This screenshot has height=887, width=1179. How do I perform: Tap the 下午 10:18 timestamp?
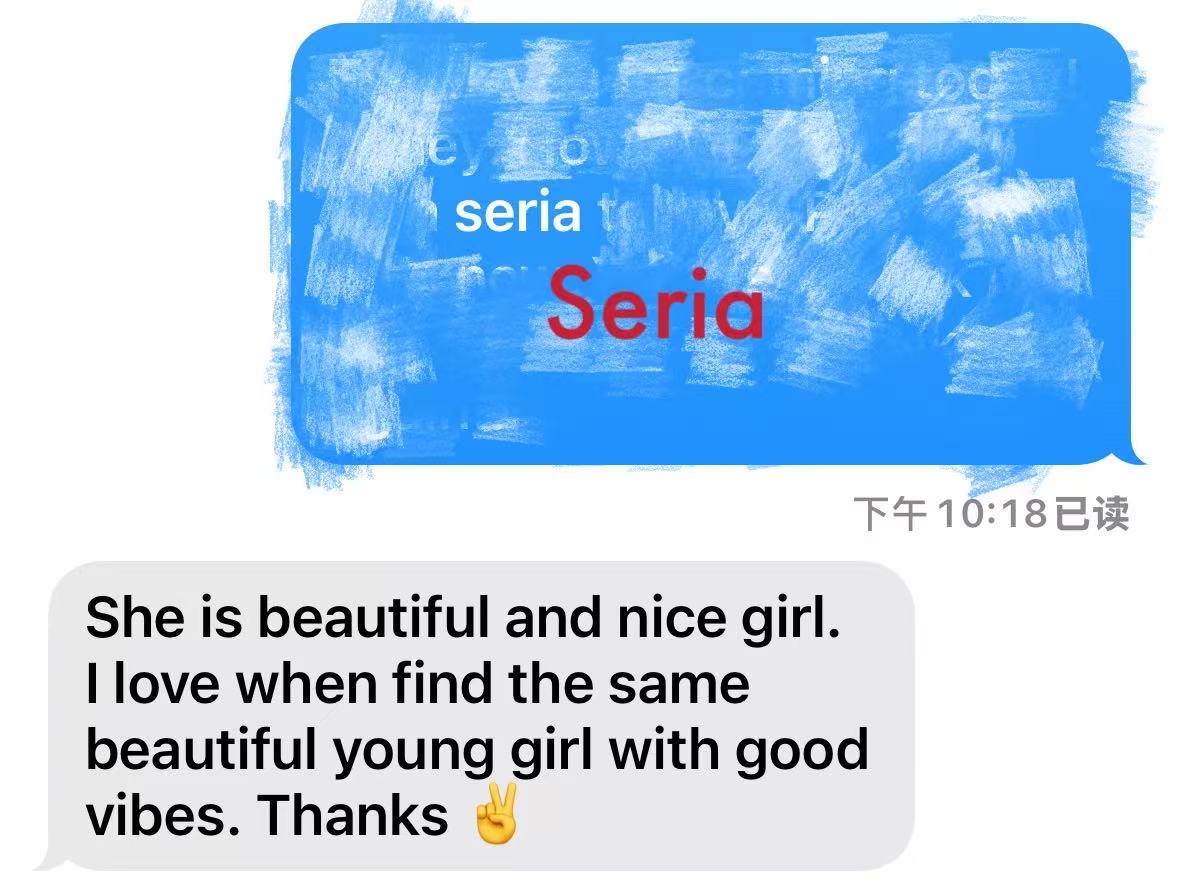pyautogui.click(x=950, y=514)
